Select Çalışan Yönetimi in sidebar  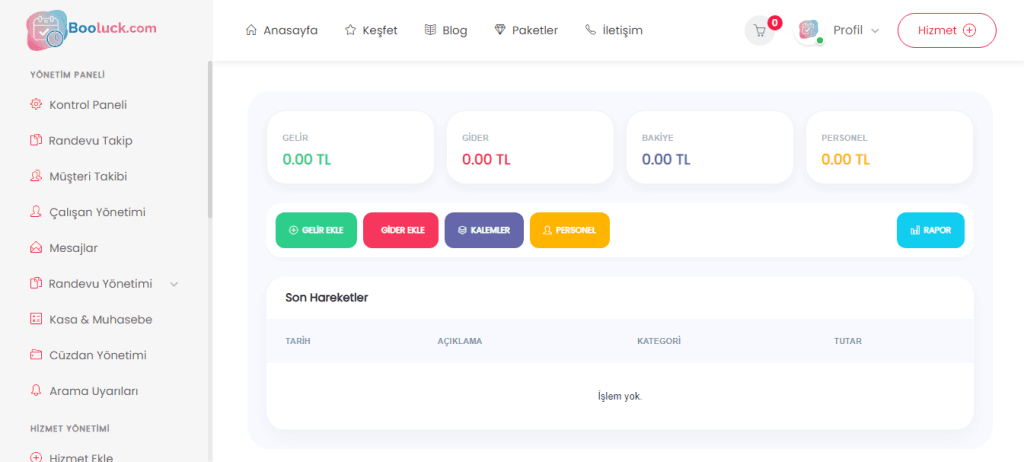click(97, 212)
